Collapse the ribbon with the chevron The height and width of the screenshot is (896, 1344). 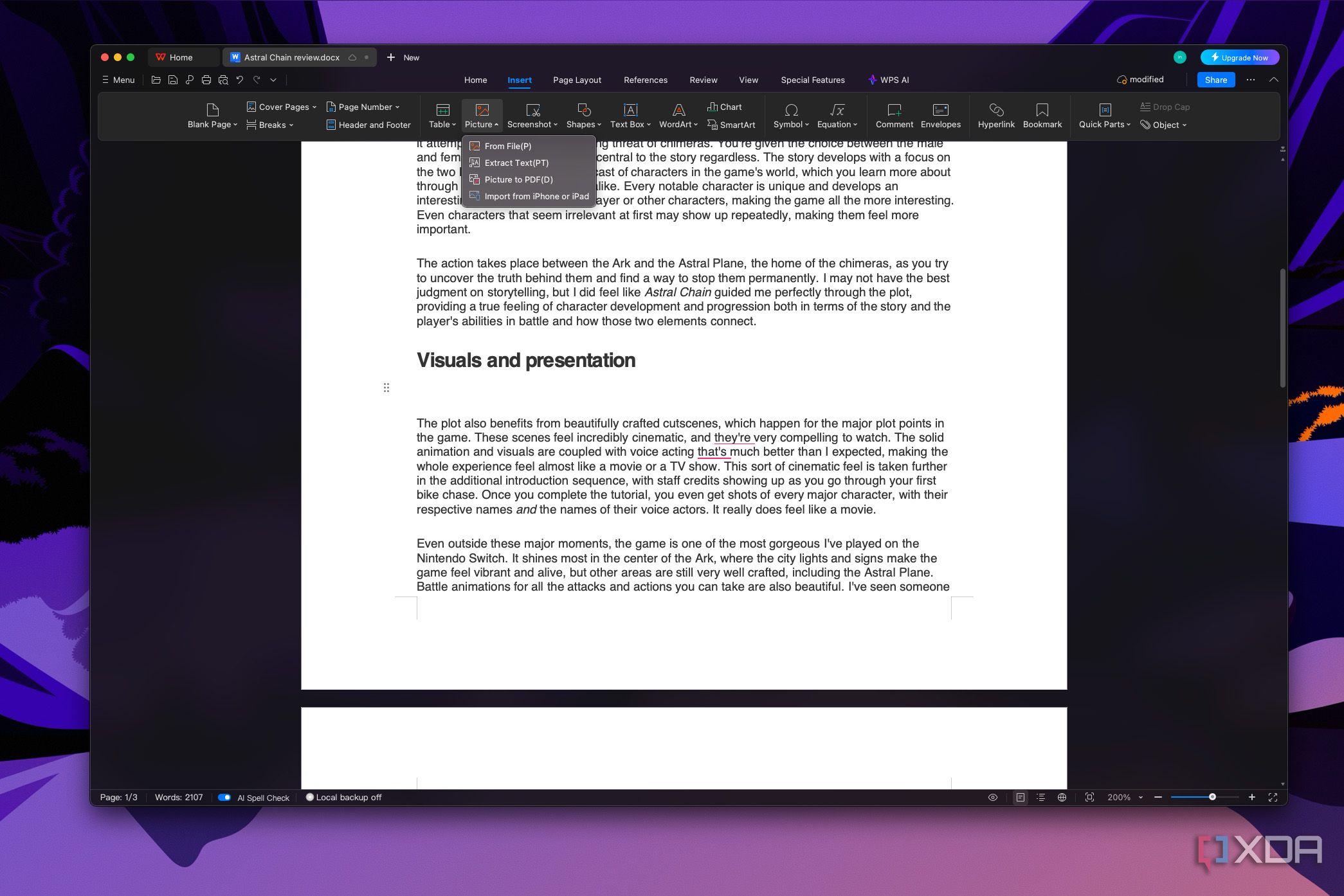(x=1273, y=80)
